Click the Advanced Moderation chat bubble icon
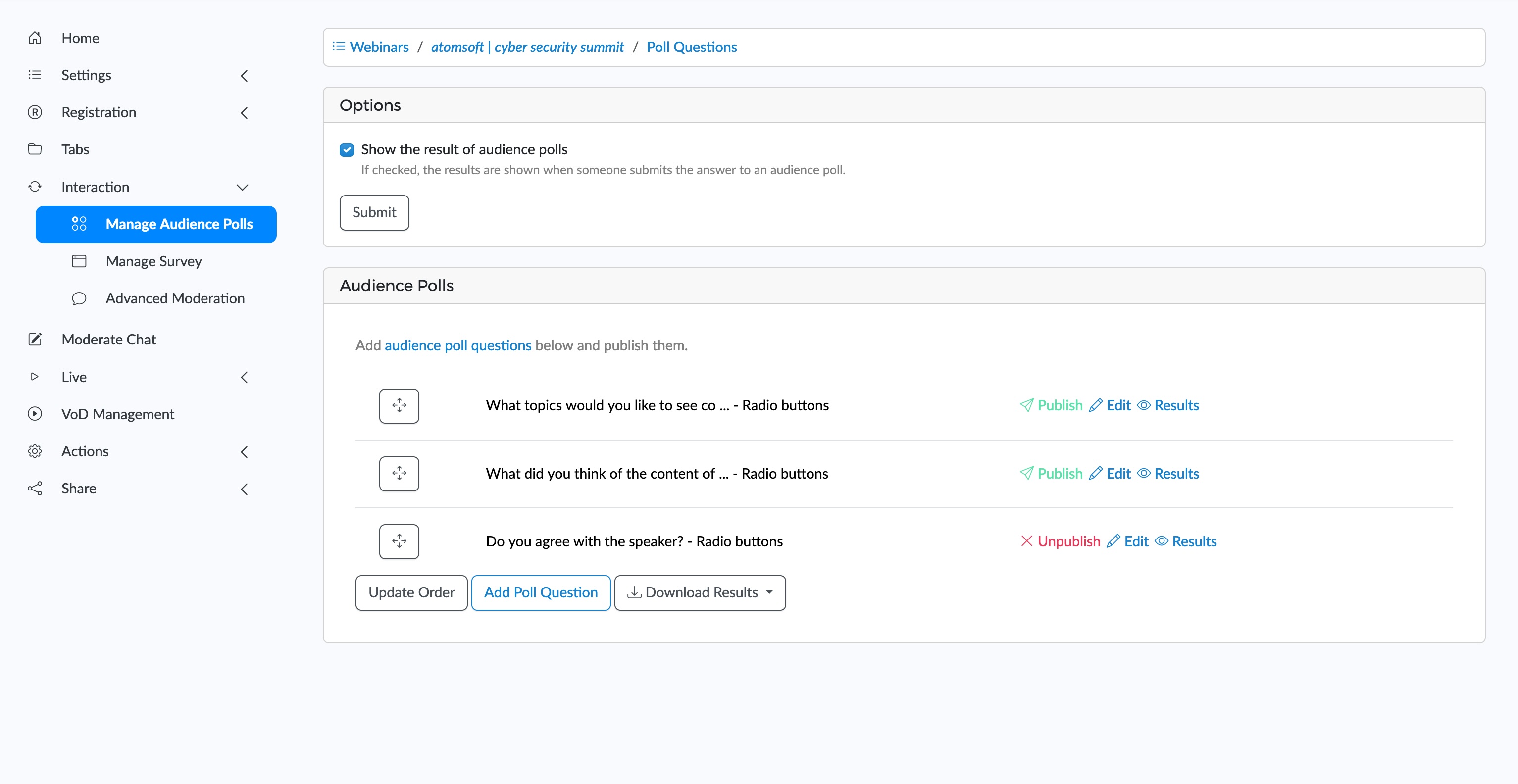The width and height of the screenshot is (1518, 784). (79, 298)
